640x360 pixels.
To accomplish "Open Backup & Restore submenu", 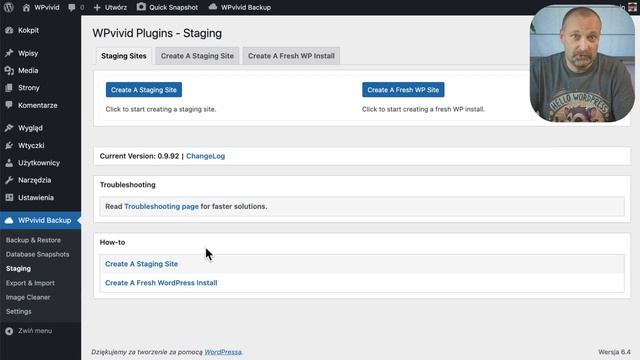I will tap(33, 240).
